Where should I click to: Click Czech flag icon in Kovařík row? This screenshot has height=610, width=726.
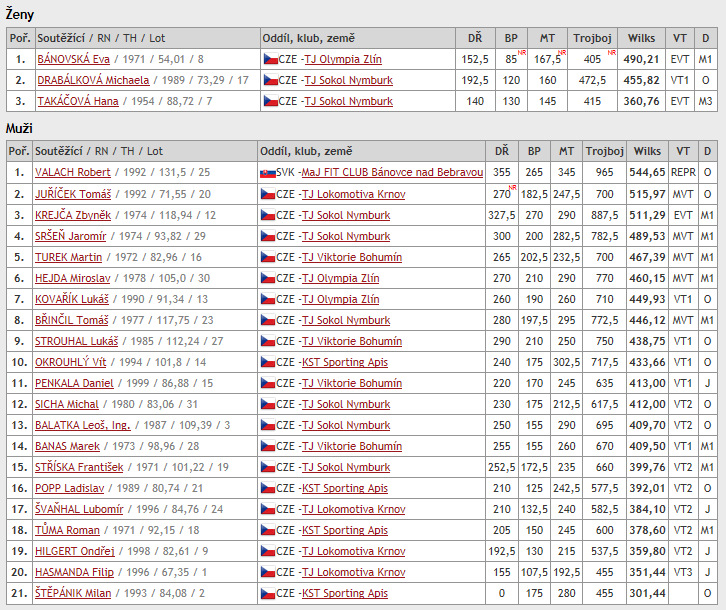pos(268,300)
